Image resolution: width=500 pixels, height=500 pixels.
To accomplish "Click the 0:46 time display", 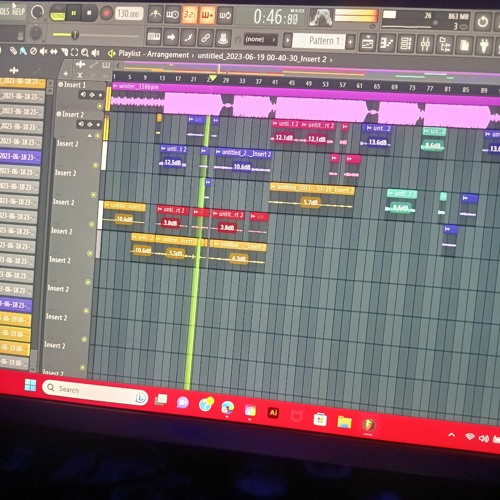I will [275, 17].
